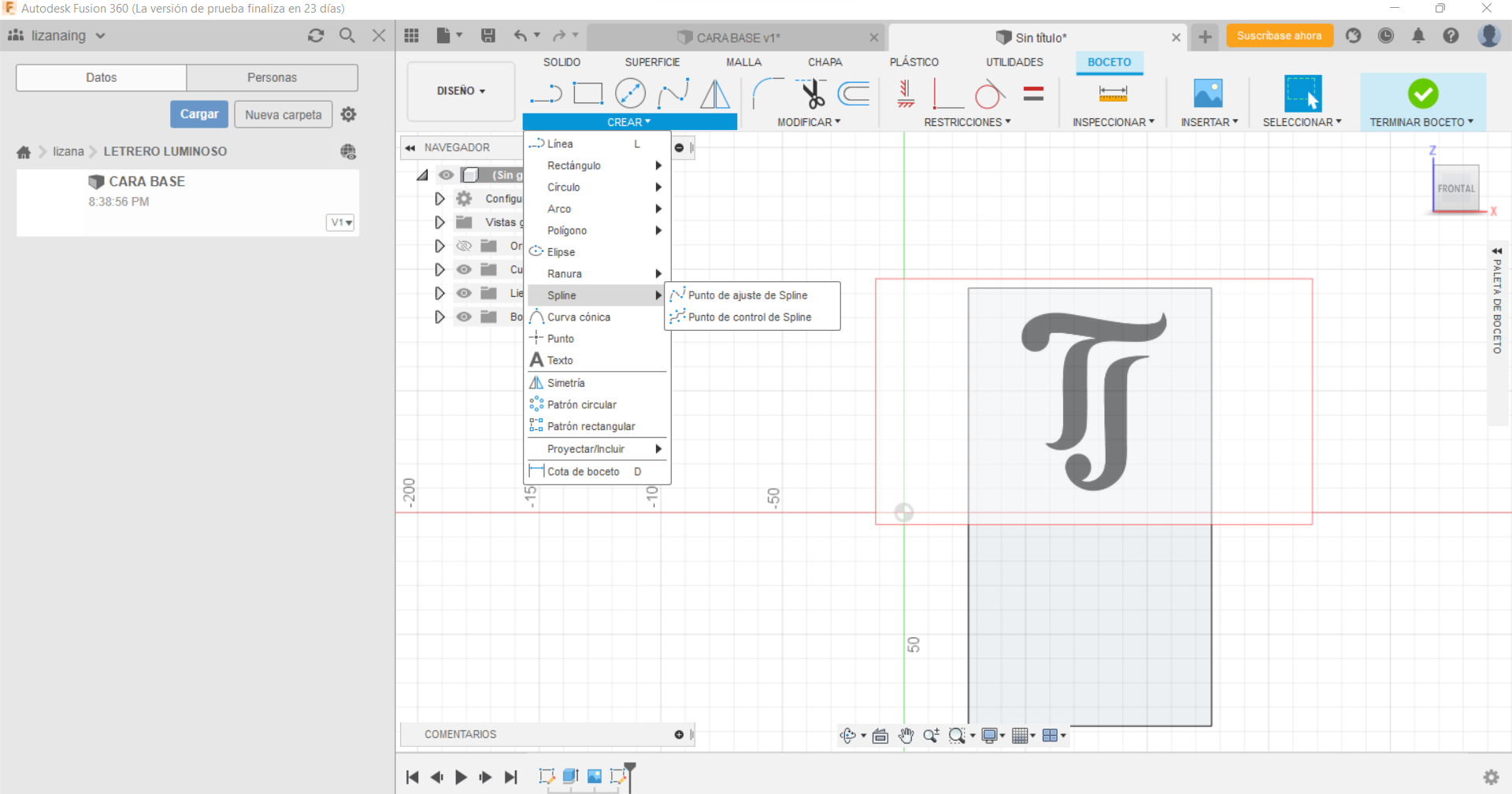The height and width of the screenshot is (794, 1512).
Task: Click the Measure tool icon
Action: (x=1113, y=94)
